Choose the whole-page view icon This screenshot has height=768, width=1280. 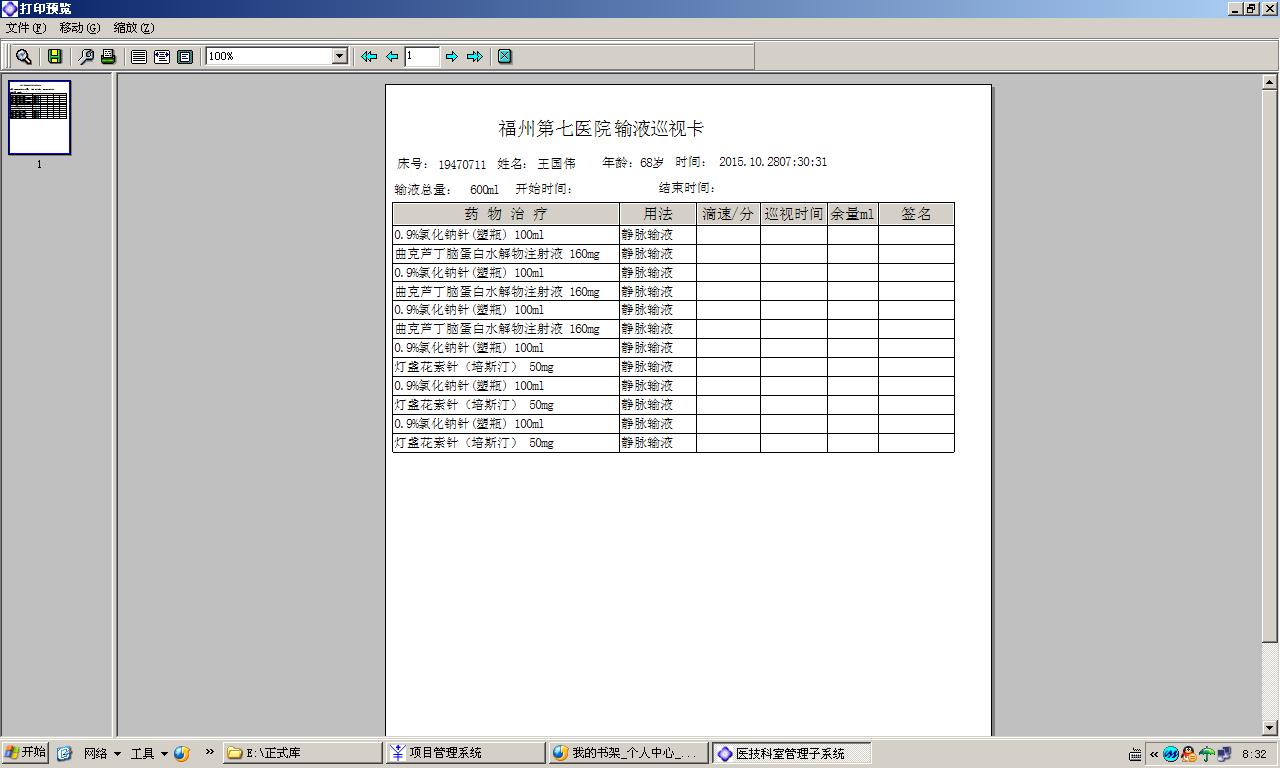(185, 57)
